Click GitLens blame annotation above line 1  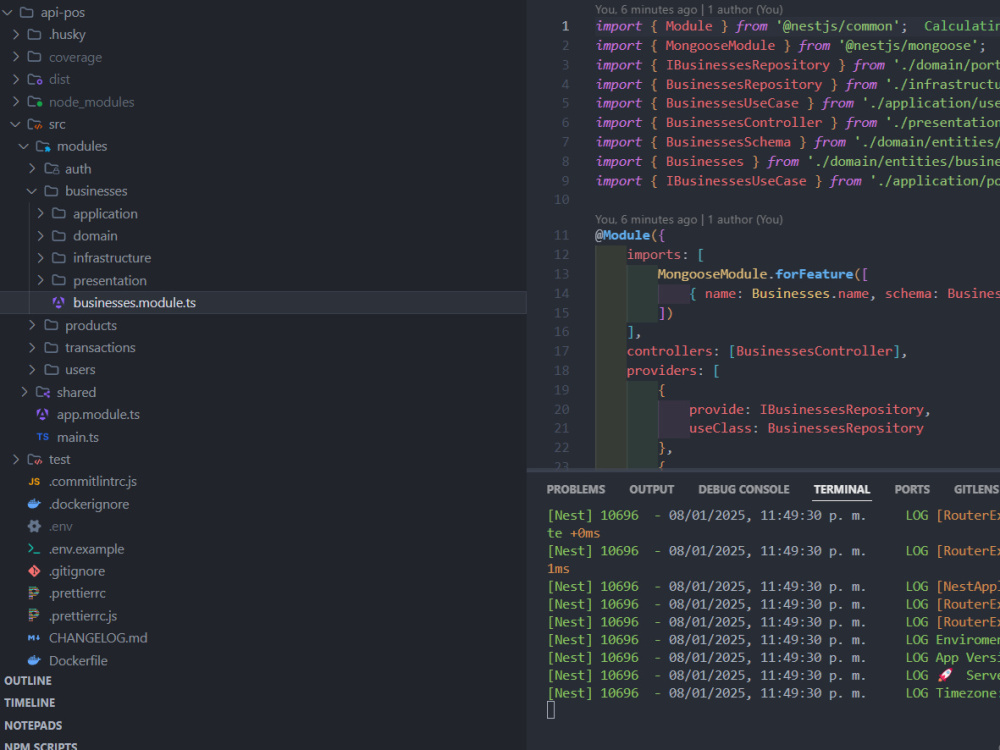coord(689,10)
